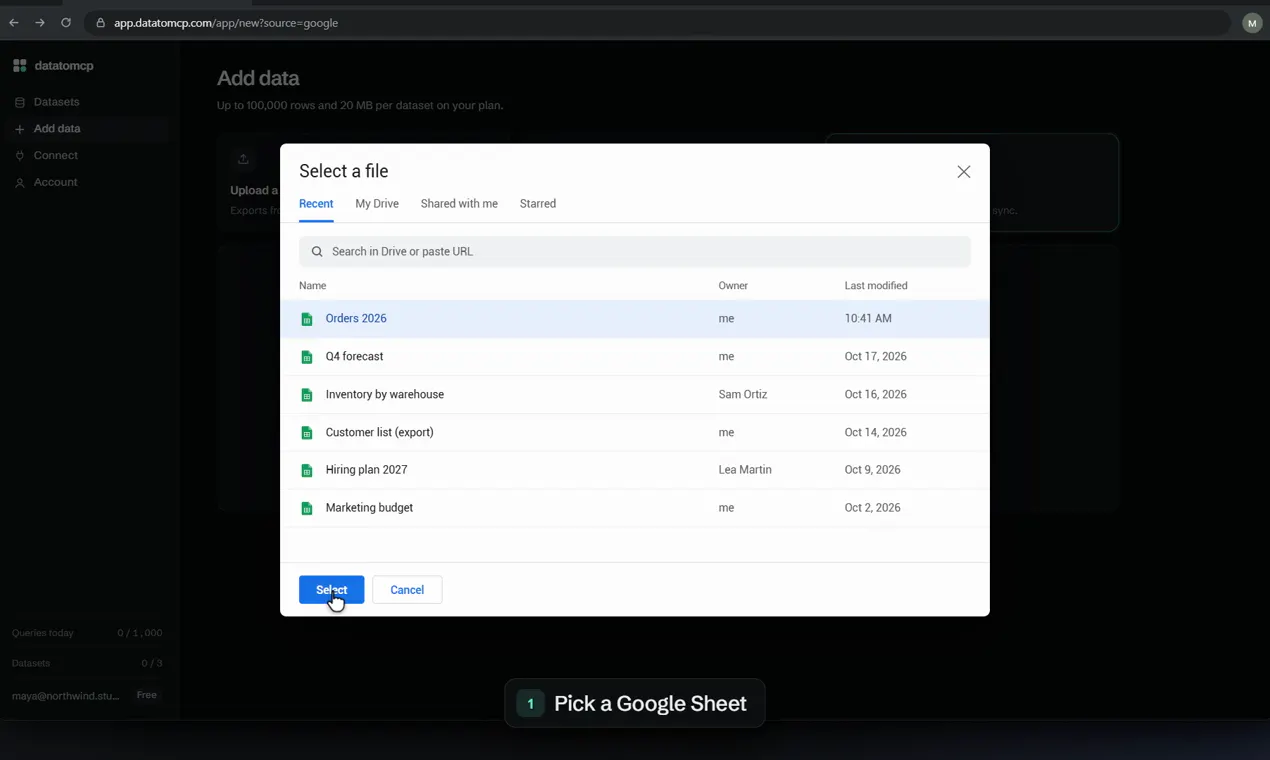Click the Oct 2, 2026 date
This screenshot has width=1270, height=760.
click(x=873, y=508)
